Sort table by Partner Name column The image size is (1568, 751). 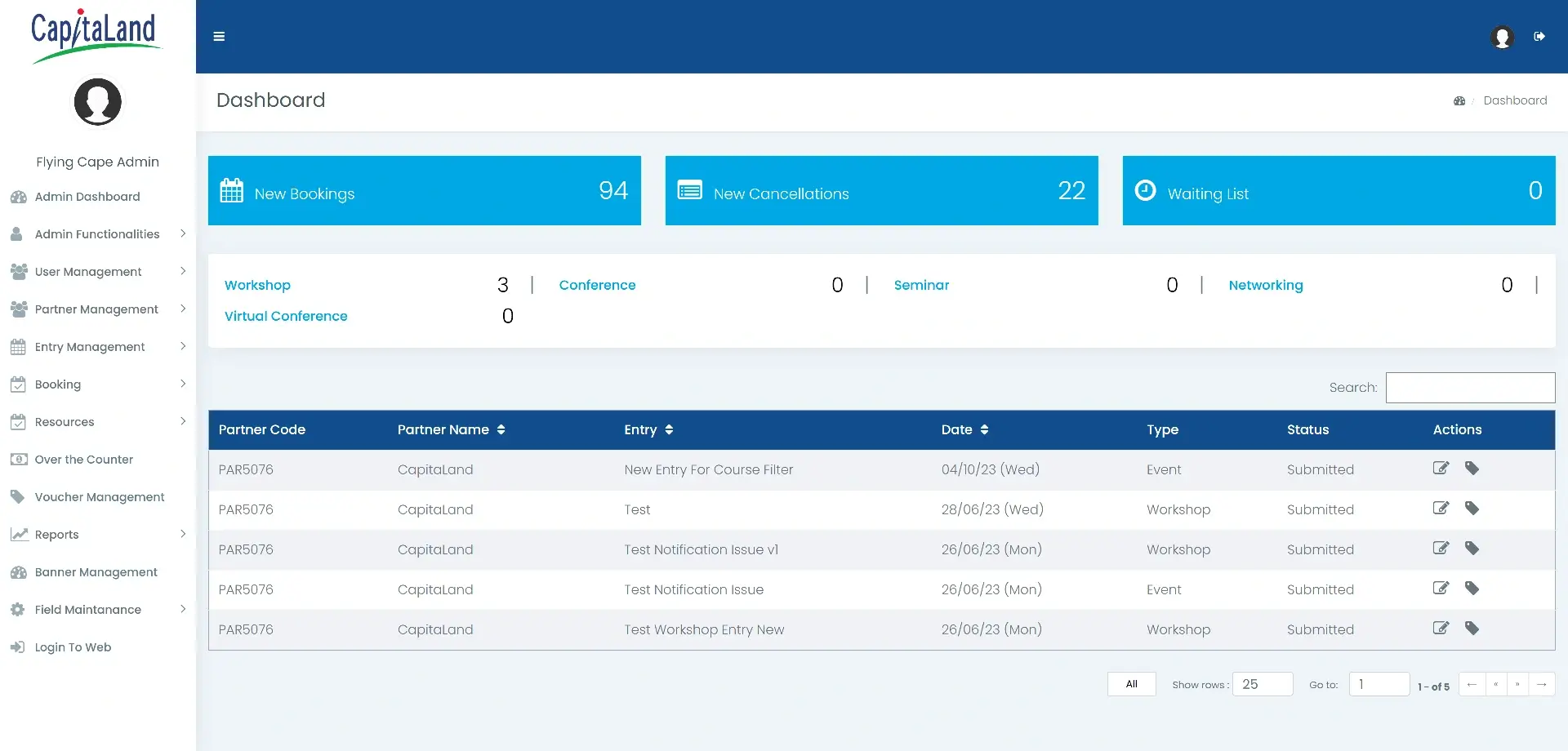tap(501, 430)
